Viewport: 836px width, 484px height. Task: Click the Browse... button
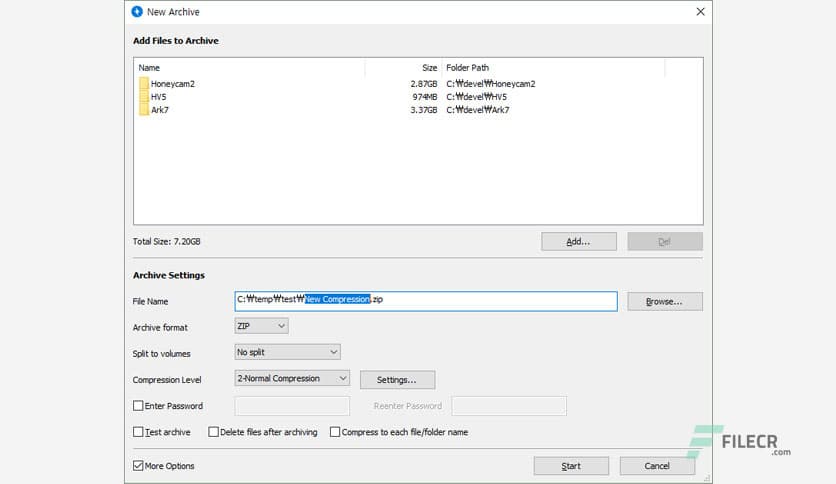point(665,301)
